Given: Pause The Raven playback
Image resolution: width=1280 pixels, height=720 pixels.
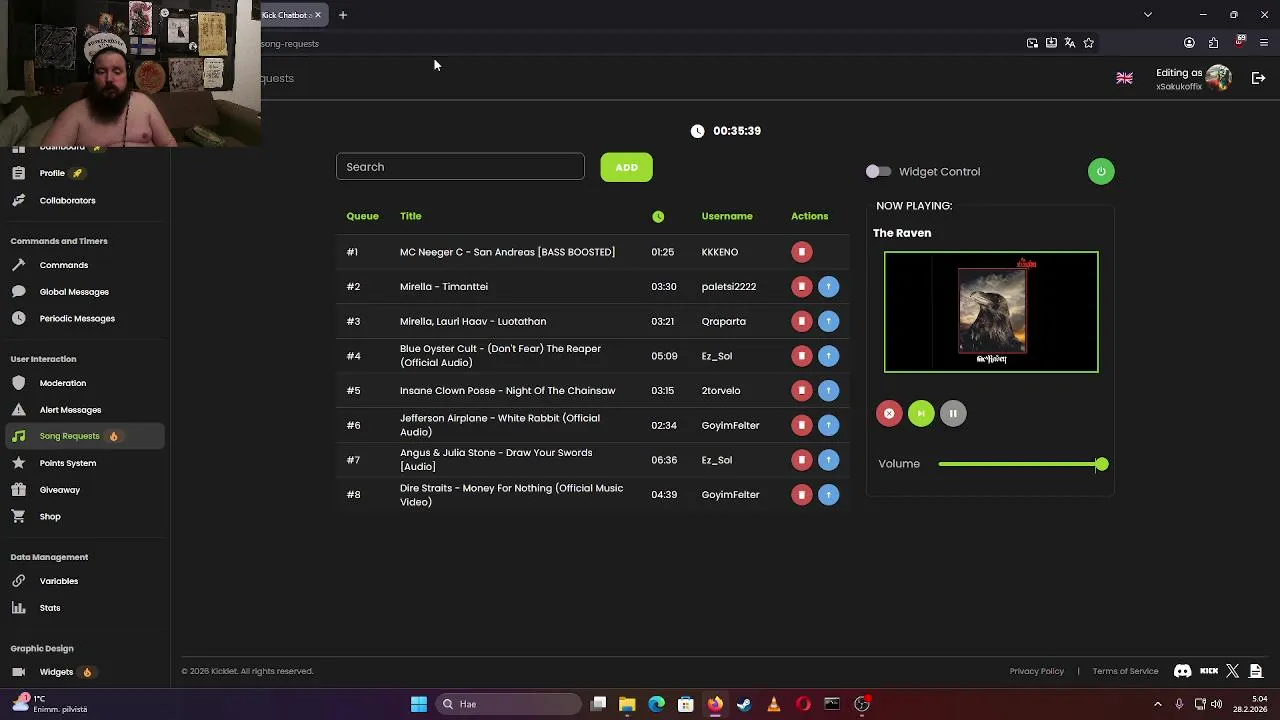Looking at the screenshot, I should point(953,413).
